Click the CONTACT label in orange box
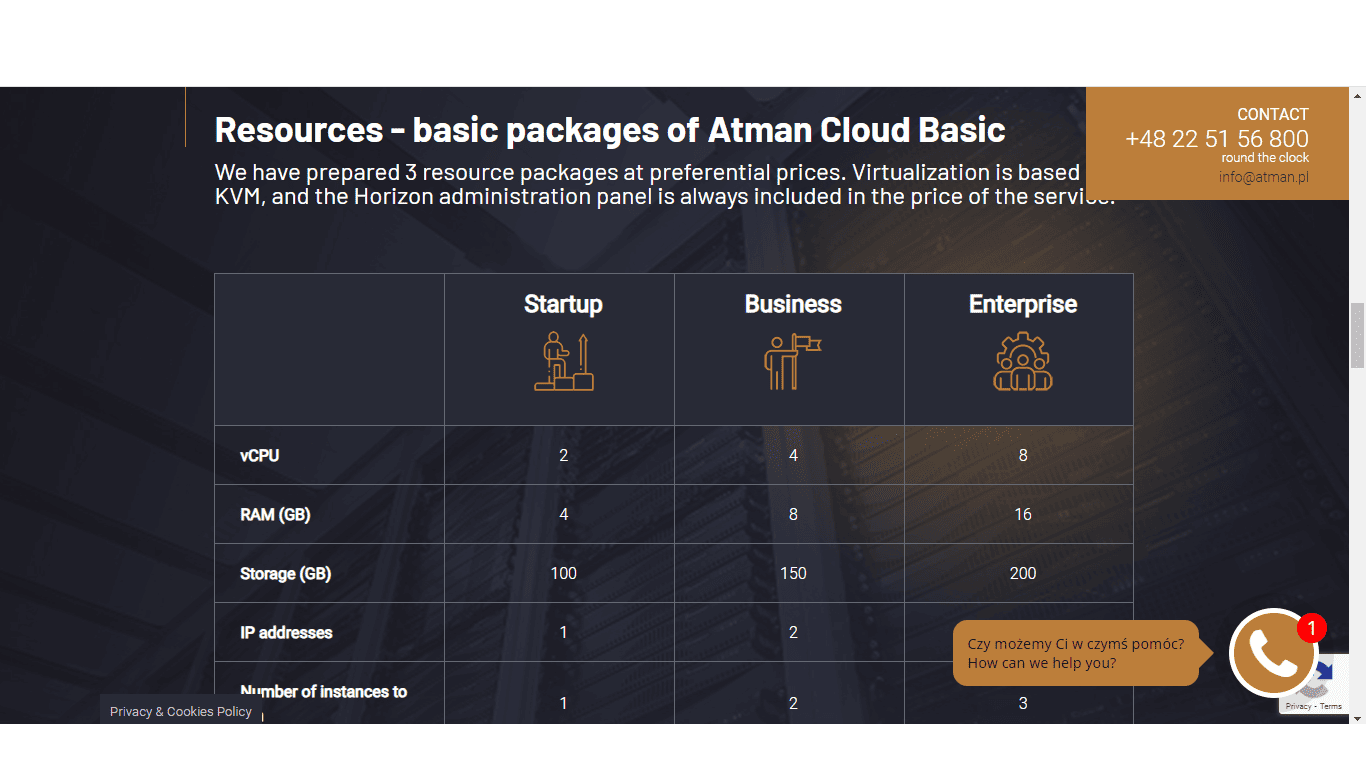The height and width of the screenshot is (768, 1366). tap(1273, 114)
